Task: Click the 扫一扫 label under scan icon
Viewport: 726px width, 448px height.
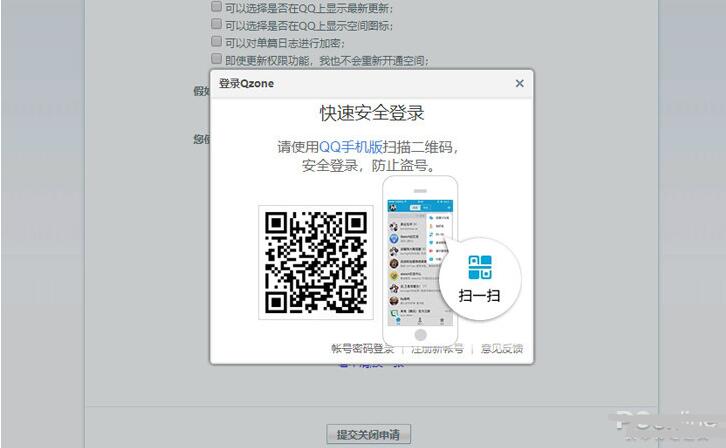Action: (x=479, y=296)
